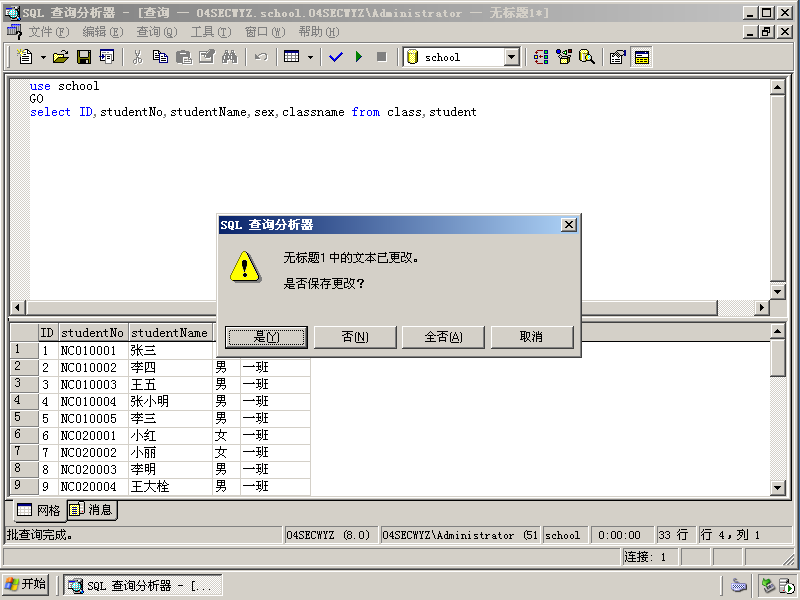The width and height of the screenshot is (800, 600).
Task: Click the Clear Window toolbar icon
Action: coord(207,57)
